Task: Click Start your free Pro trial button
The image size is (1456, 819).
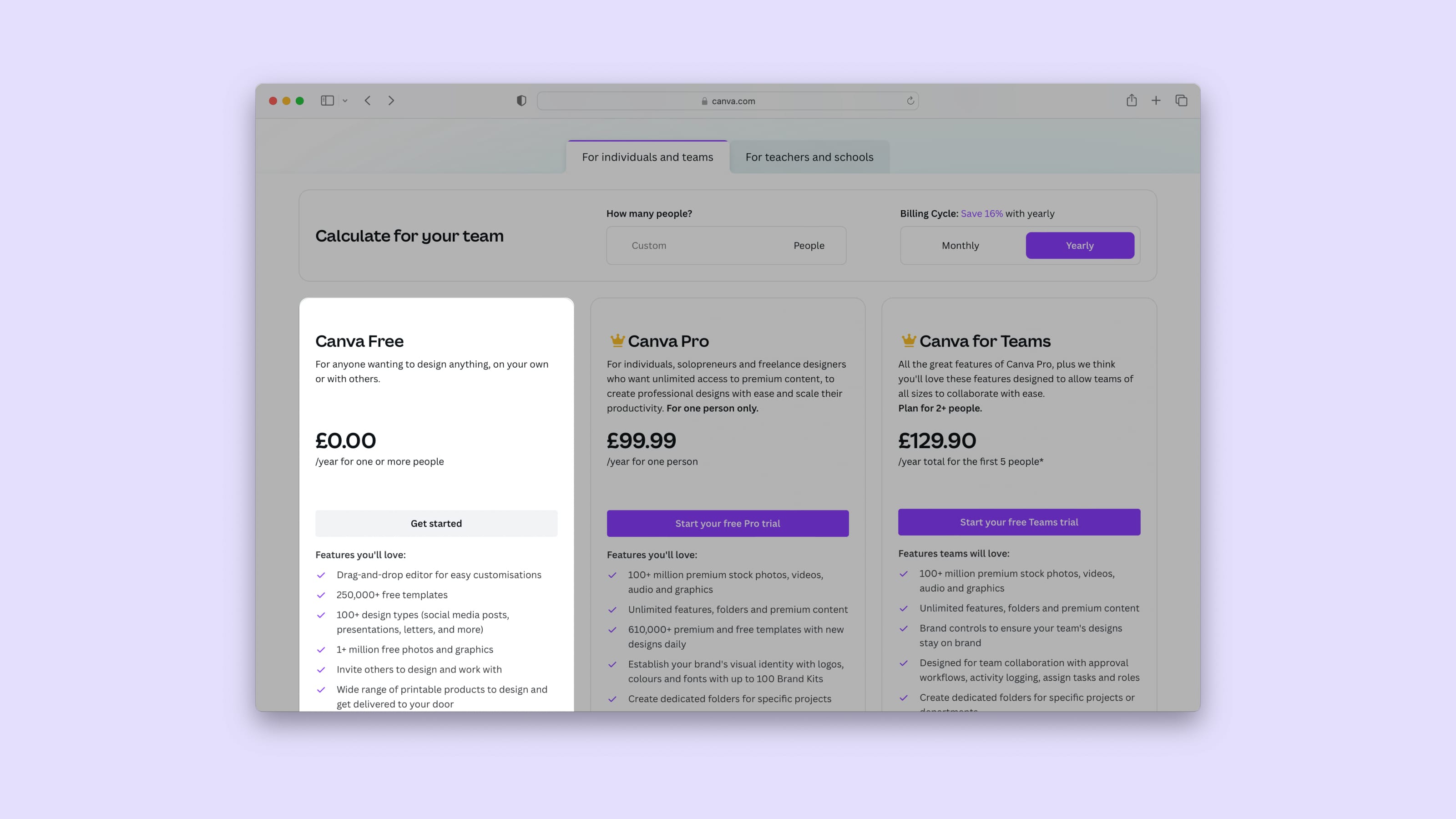Action: tap(727, 523)
